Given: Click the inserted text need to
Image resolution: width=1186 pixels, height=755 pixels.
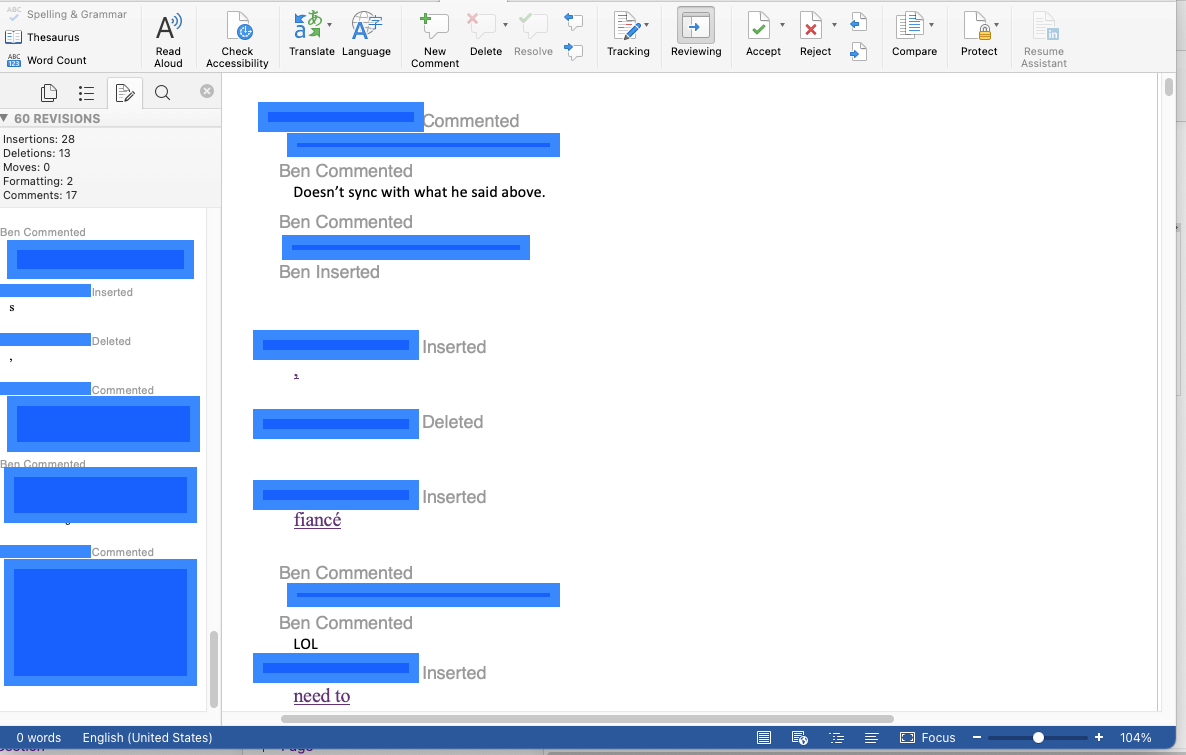Looking at the screenshot, I should tap(321, 696).
